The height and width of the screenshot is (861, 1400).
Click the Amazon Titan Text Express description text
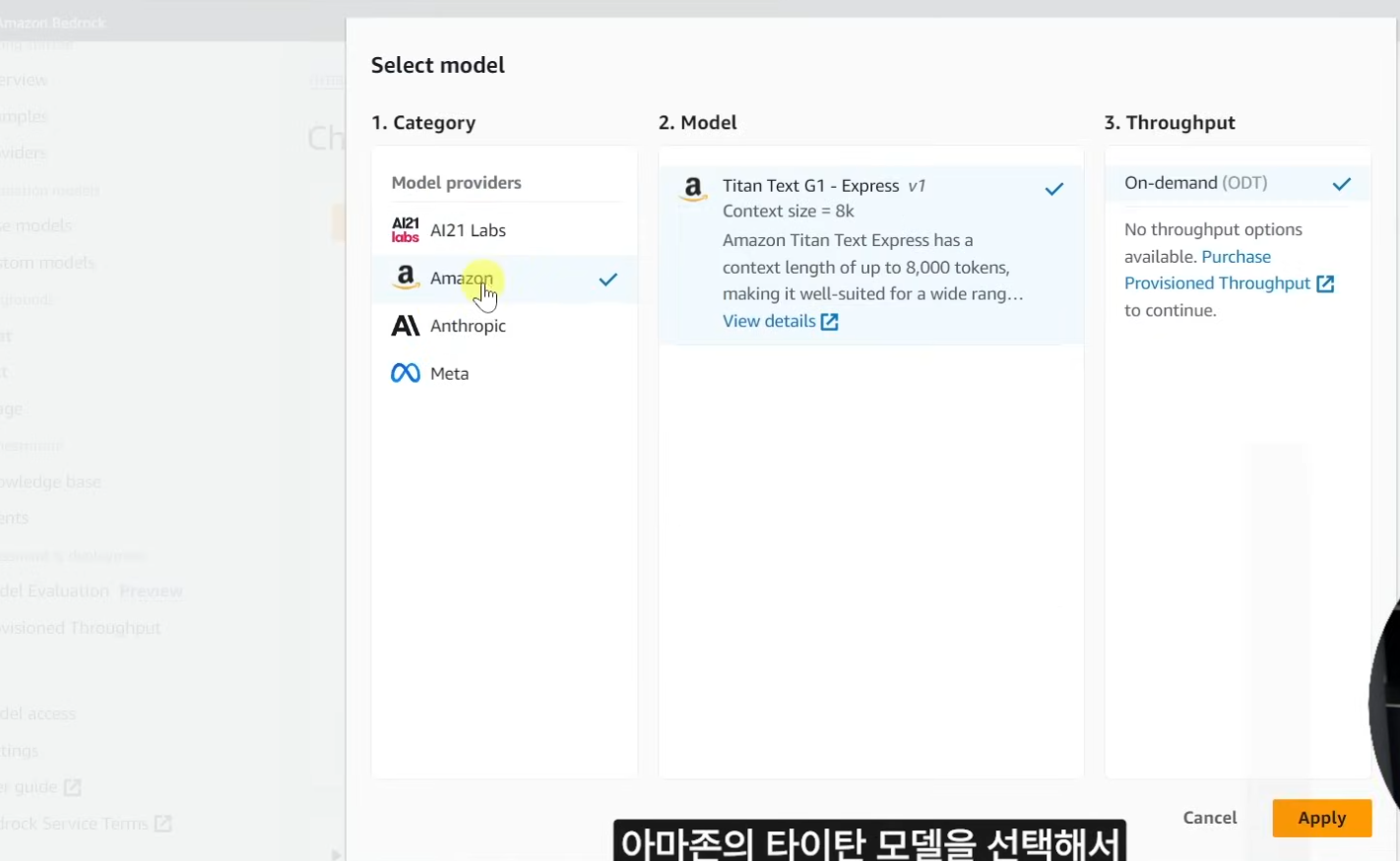click(x=873, y=268)
